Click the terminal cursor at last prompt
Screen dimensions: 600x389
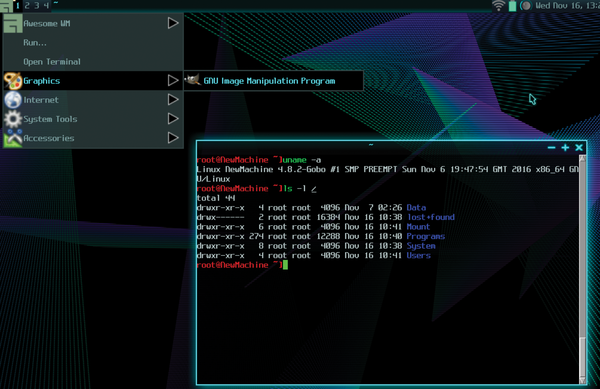coord(285,265)
